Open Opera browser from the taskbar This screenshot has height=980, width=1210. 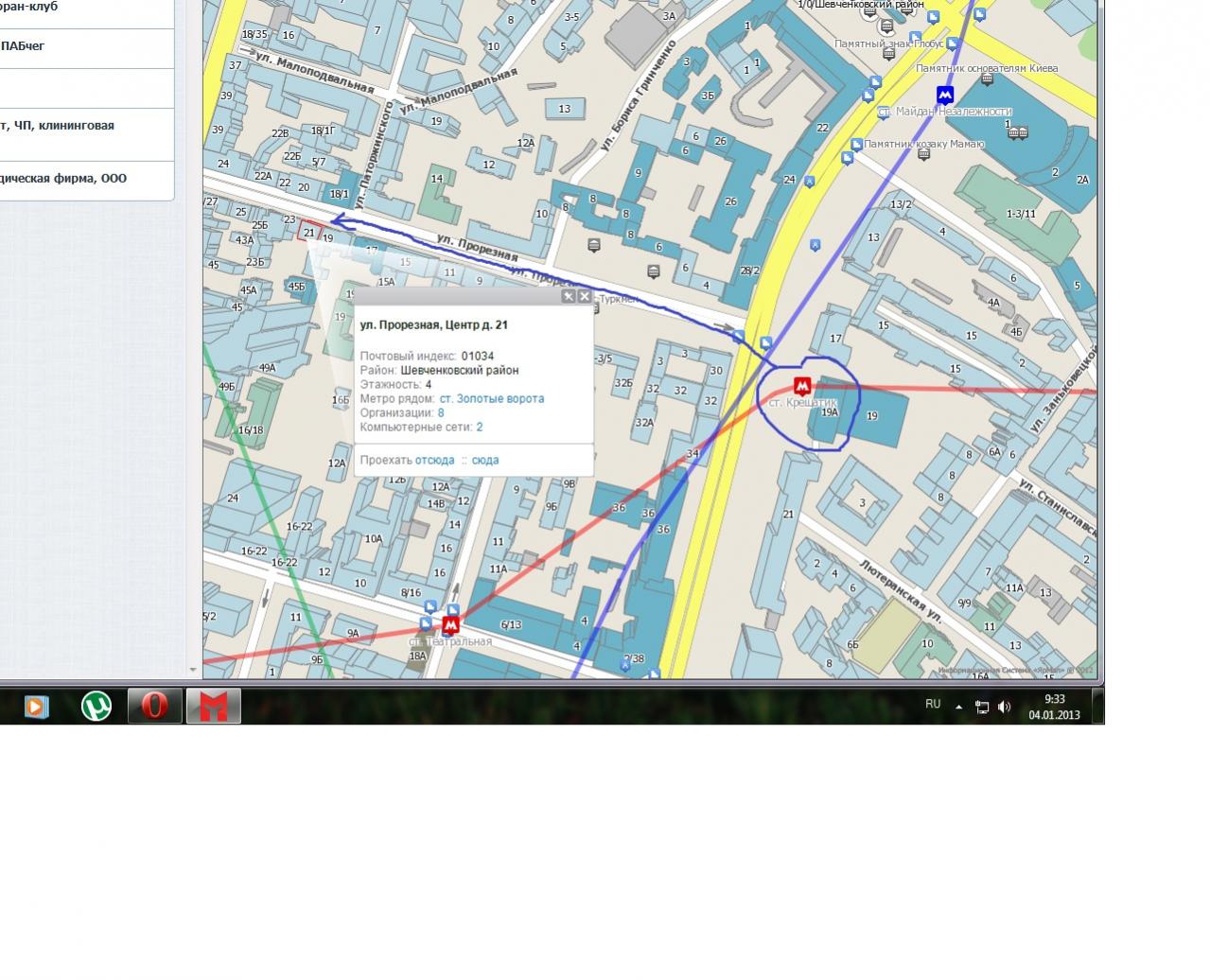click(x=154, y=706)
